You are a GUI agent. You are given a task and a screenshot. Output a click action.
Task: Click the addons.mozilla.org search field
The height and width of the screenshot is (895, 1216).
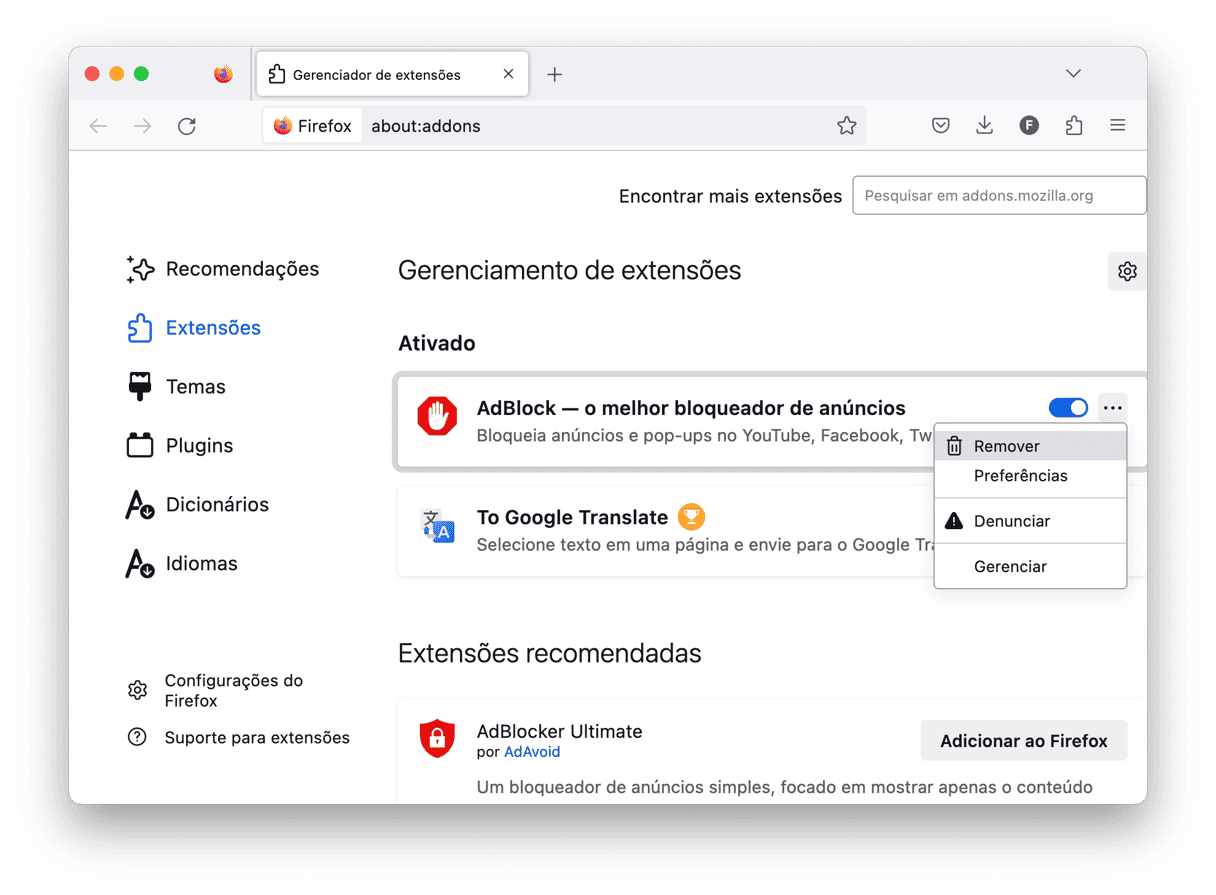point(998,196)
